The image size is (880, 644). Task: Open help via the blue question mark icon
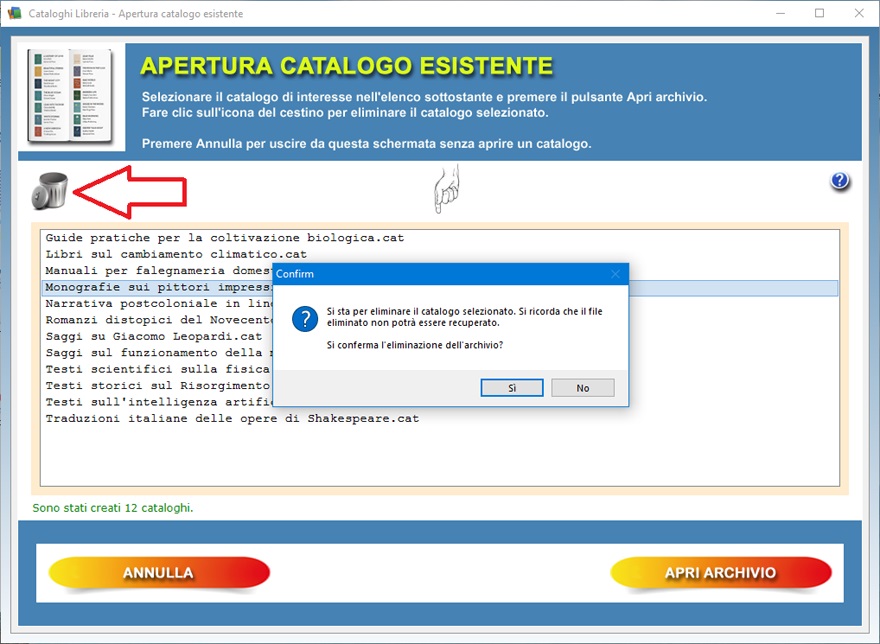point(840,181)
